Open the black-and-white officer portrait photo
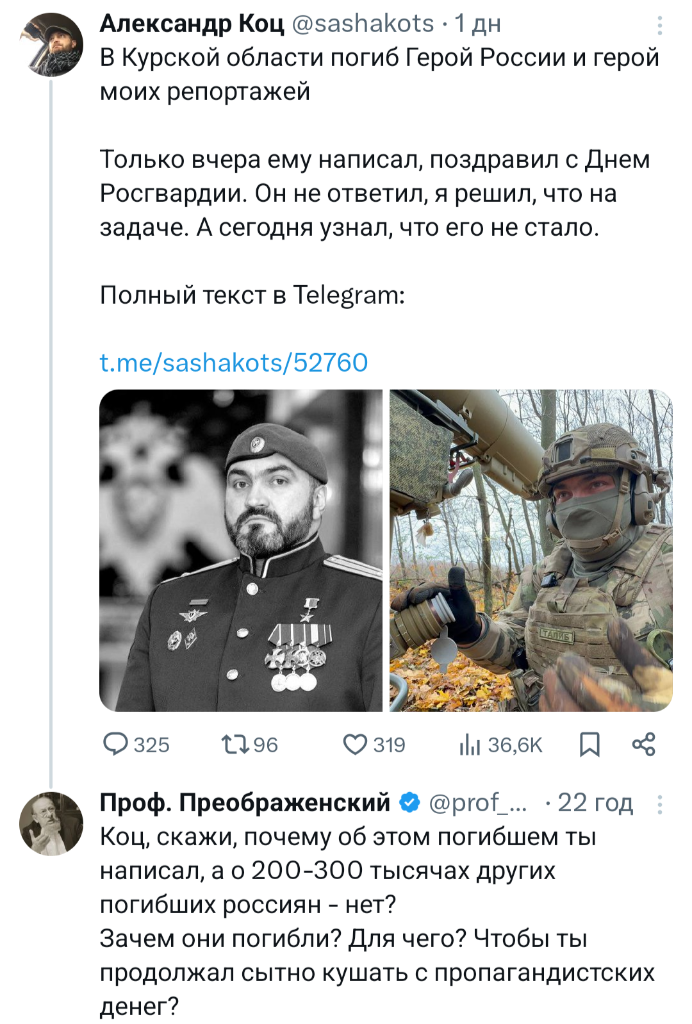692x1024 pixels. [241, 550]
